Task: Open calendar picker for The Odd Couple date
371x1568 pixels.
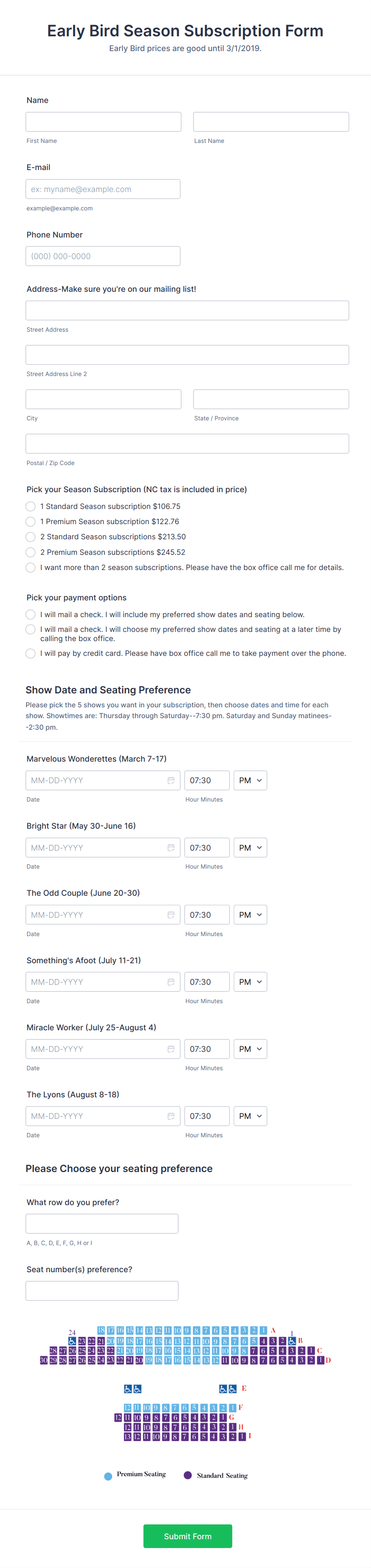Action: point(171,914)
